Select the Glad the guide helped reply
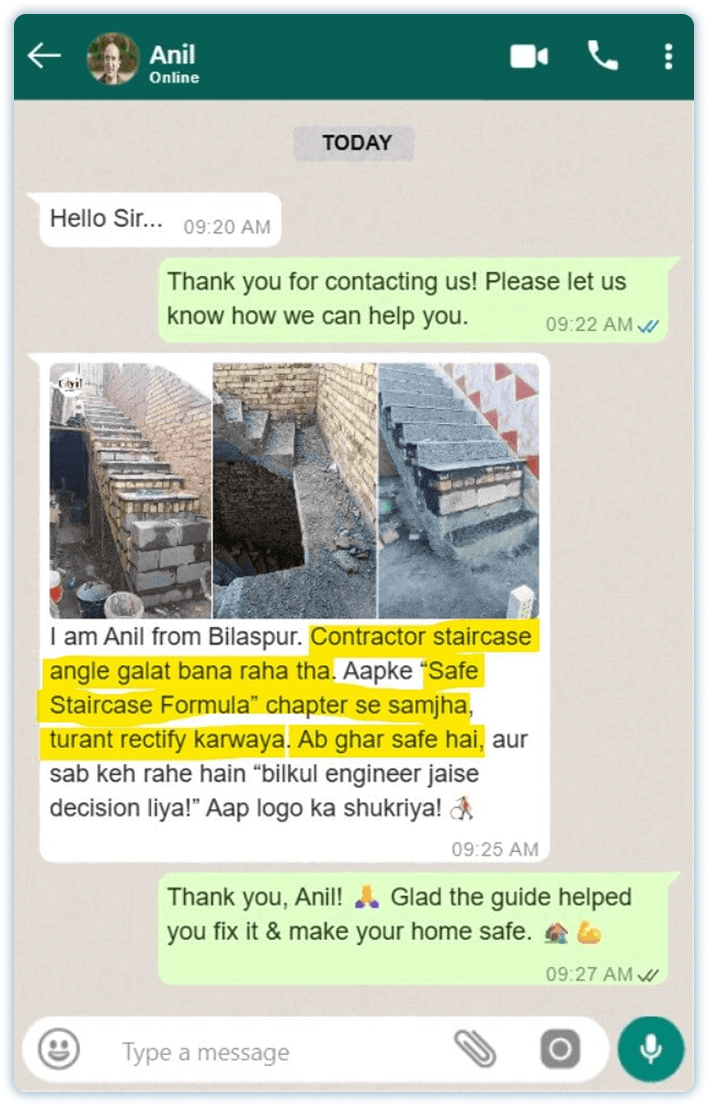This screenshot has height=1107, width=708. click(413, 928)
